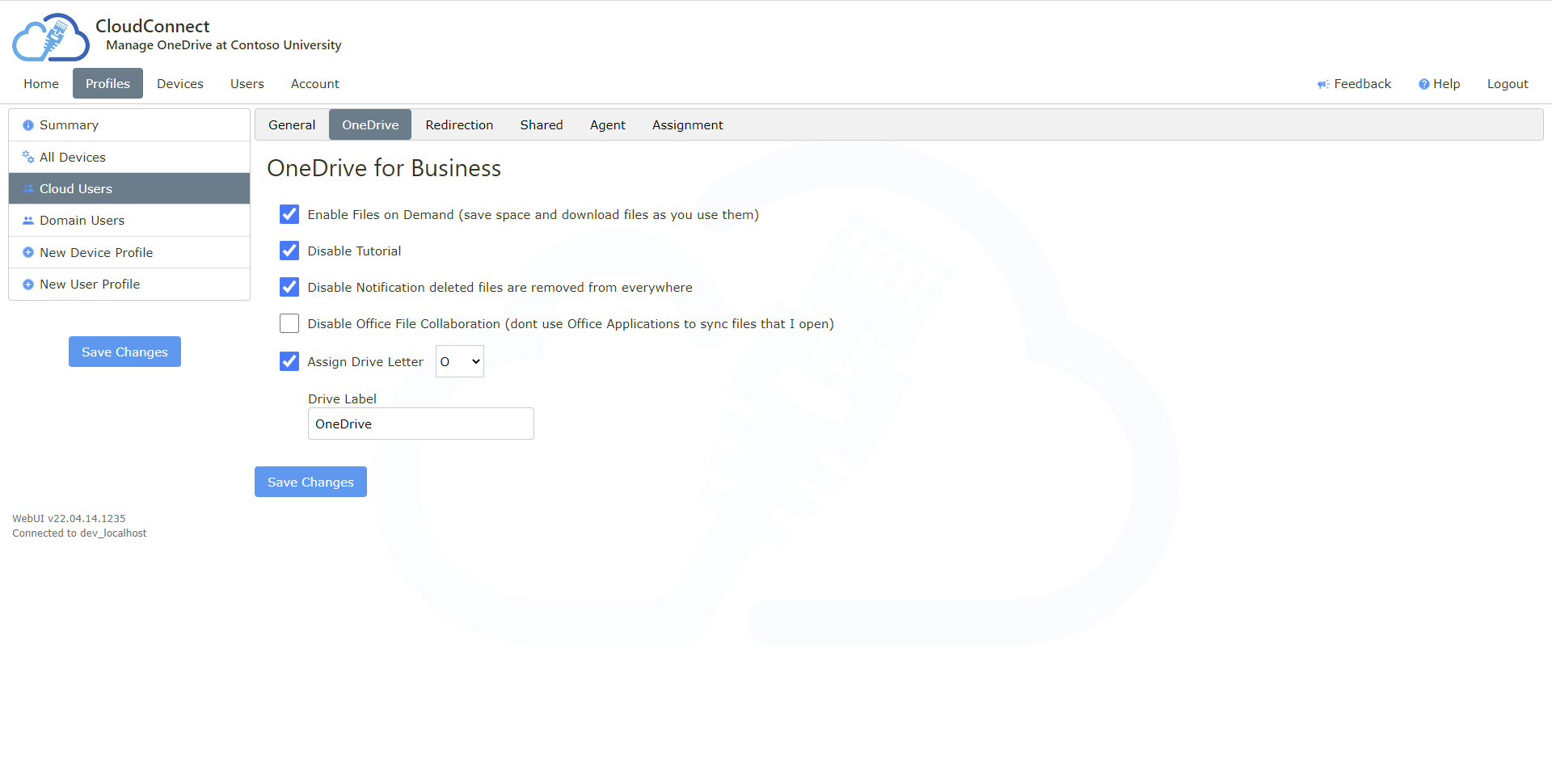The image size is (1552, 784).
Task: Click the Logout link
Action: point(1507,84)
